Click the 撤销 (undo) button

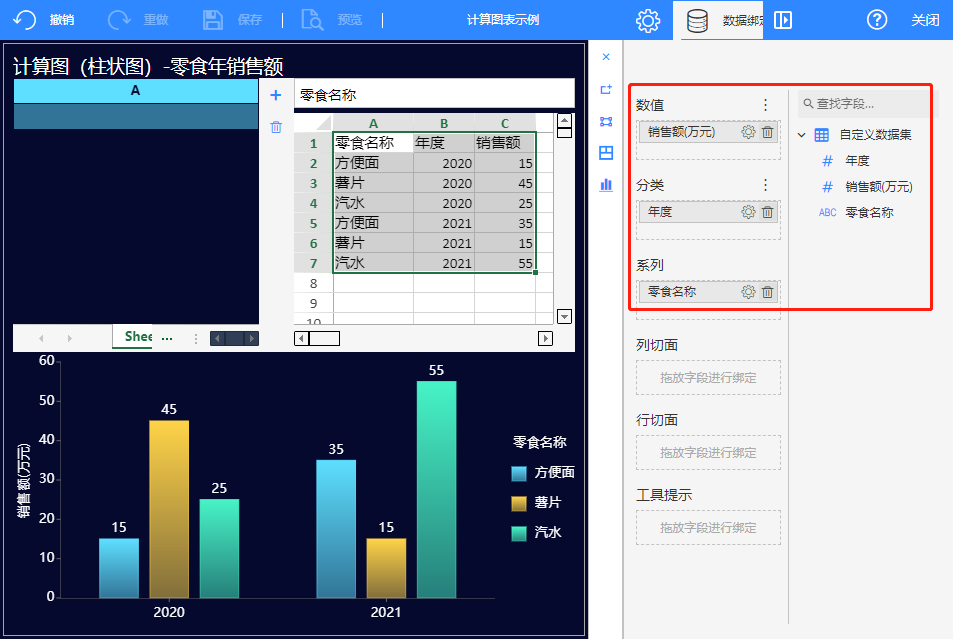click(x=45, y=20)
